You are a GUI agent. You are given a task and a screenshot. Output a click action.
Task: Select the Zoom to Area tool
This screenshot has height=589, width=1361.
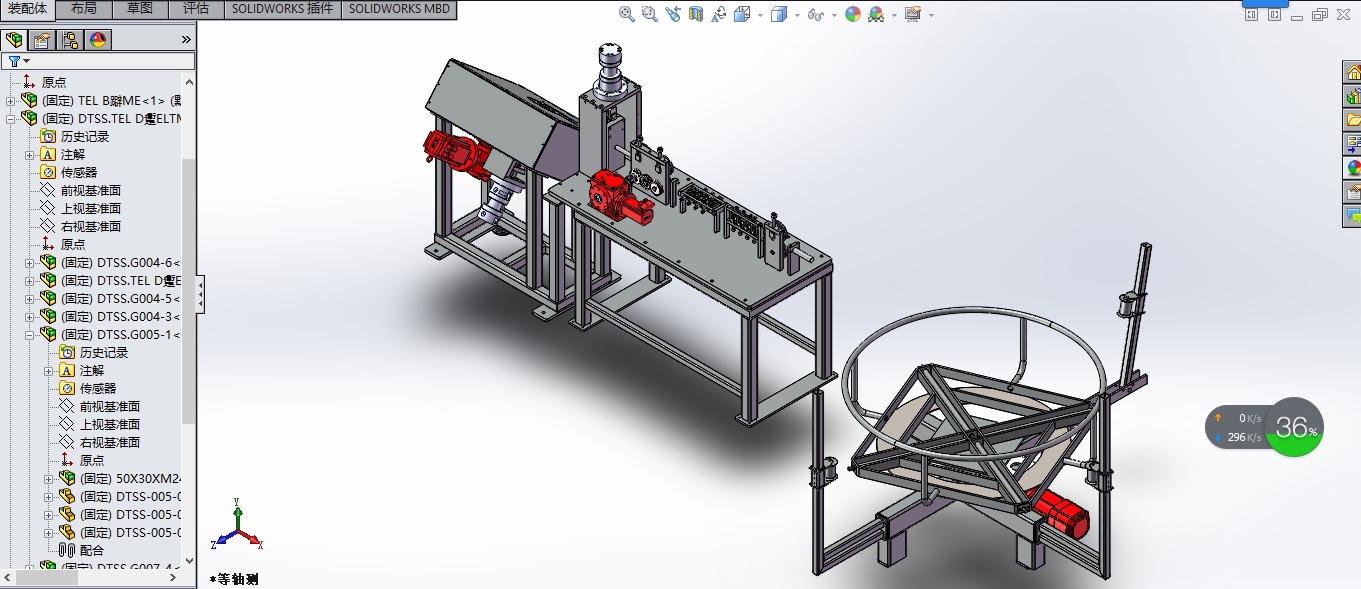tap(649, 14)
